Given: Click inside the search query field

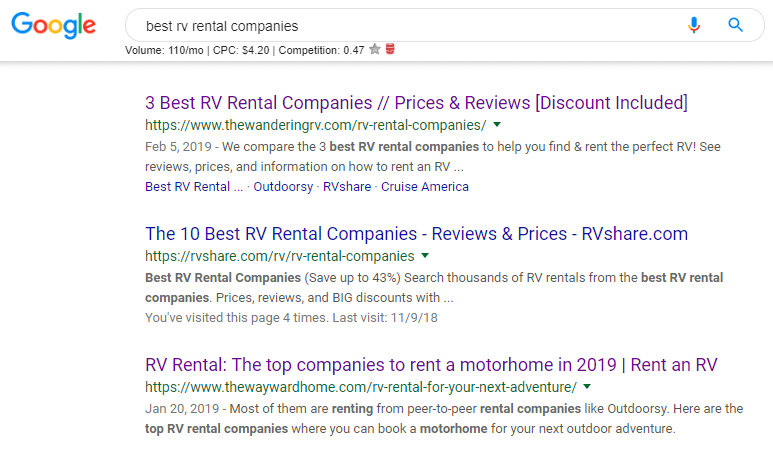Looking at the screenshot, I should (400, 25).
